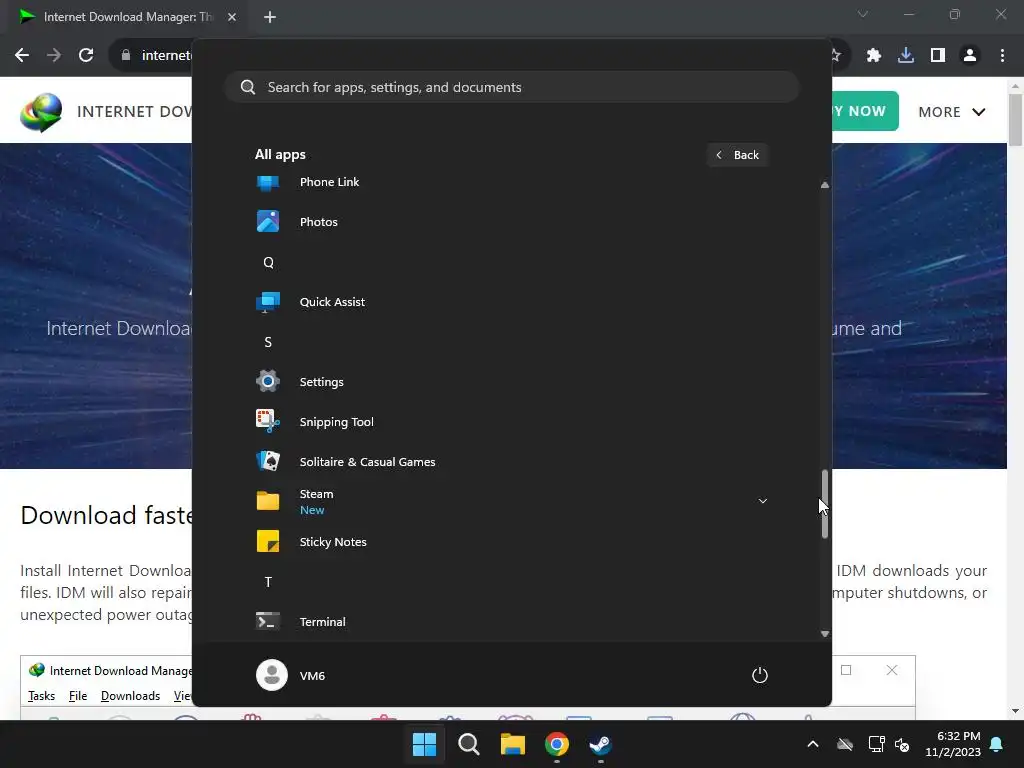Expand the Steam folder chevron

762,501
